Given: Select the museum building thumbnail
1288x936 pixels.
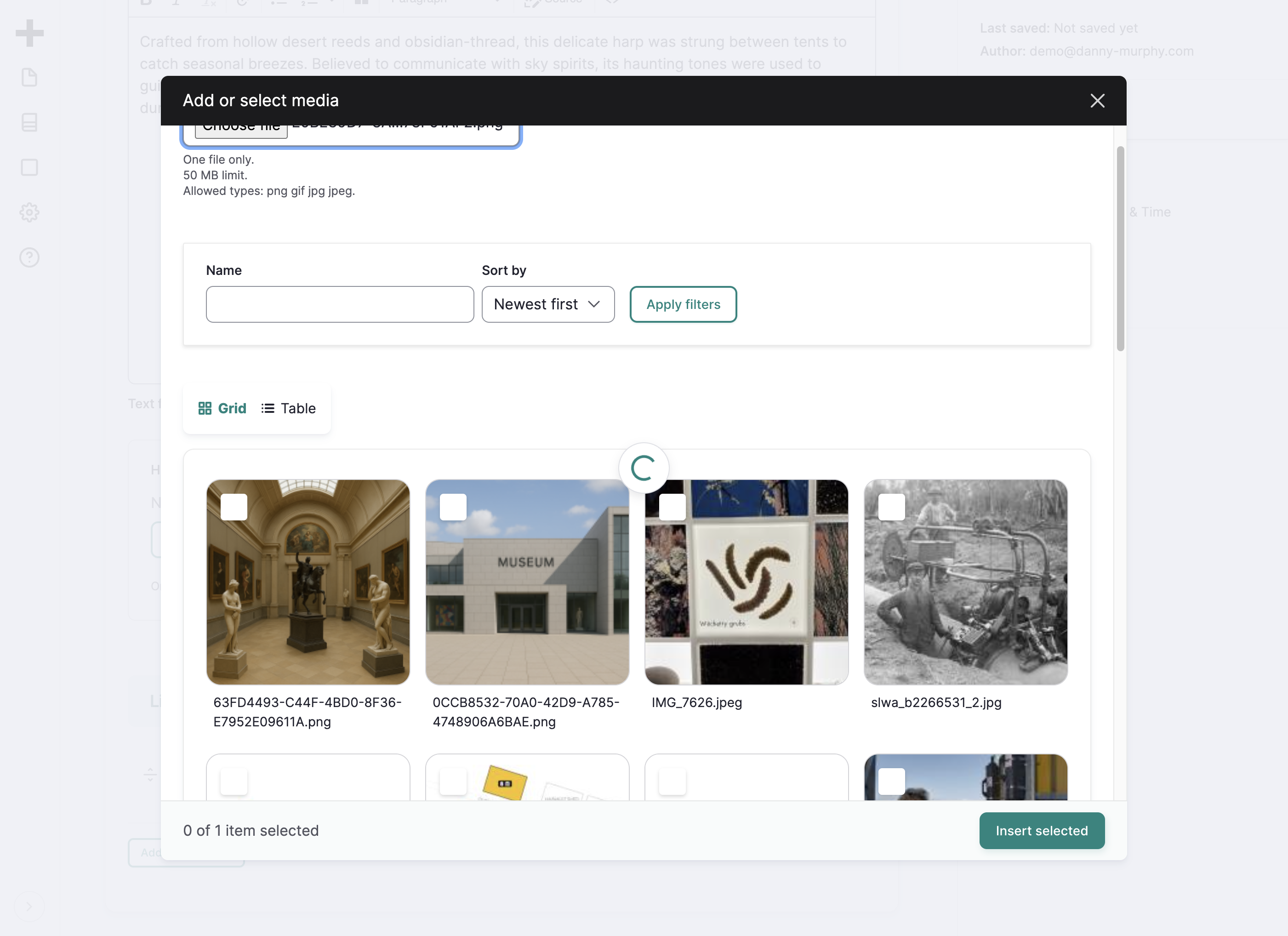Looking at the screenshot, I should point(527,582).
